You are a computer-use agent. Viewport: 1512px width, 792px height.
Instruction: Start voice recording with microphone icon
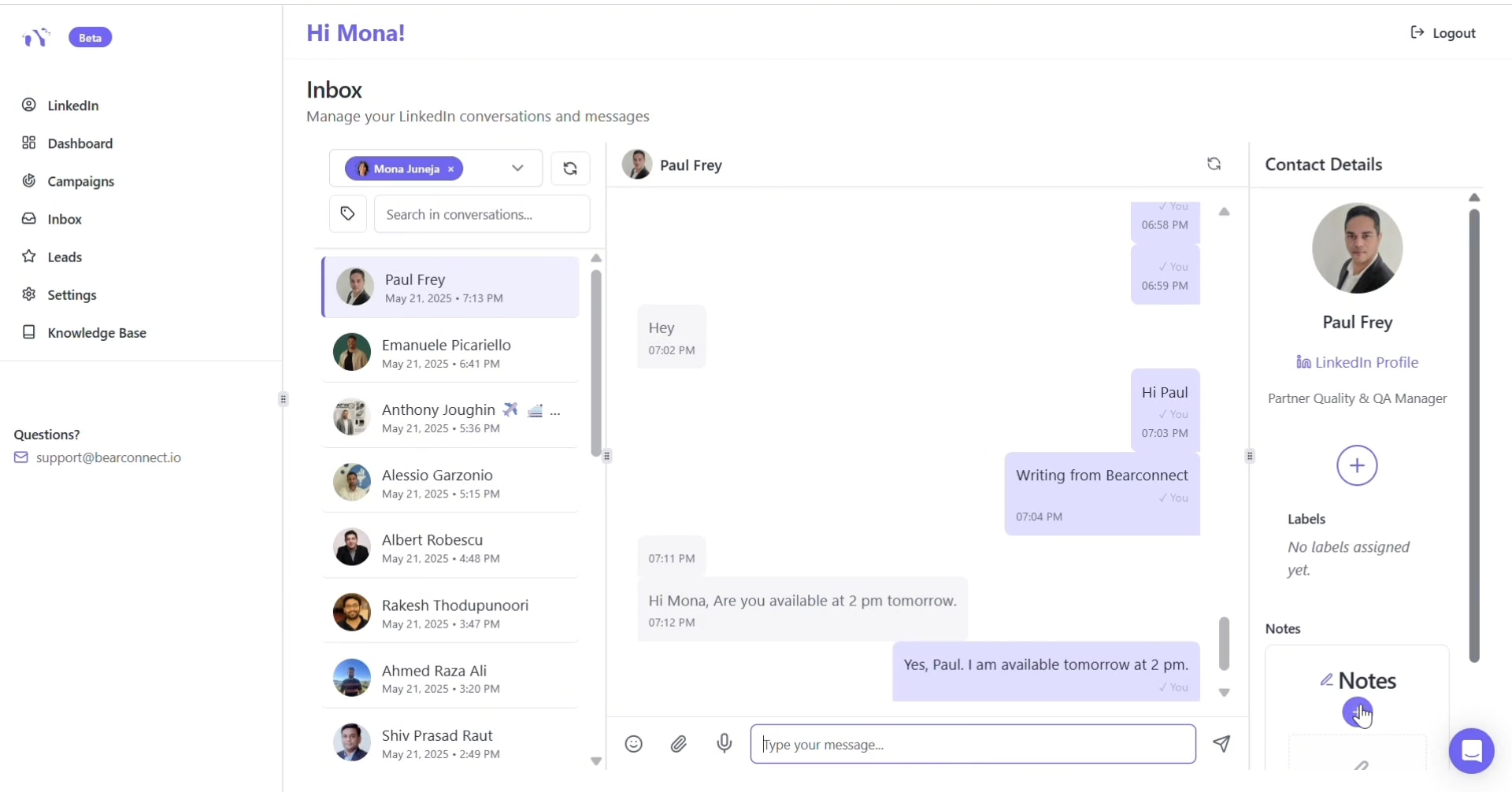pos(724,743)
